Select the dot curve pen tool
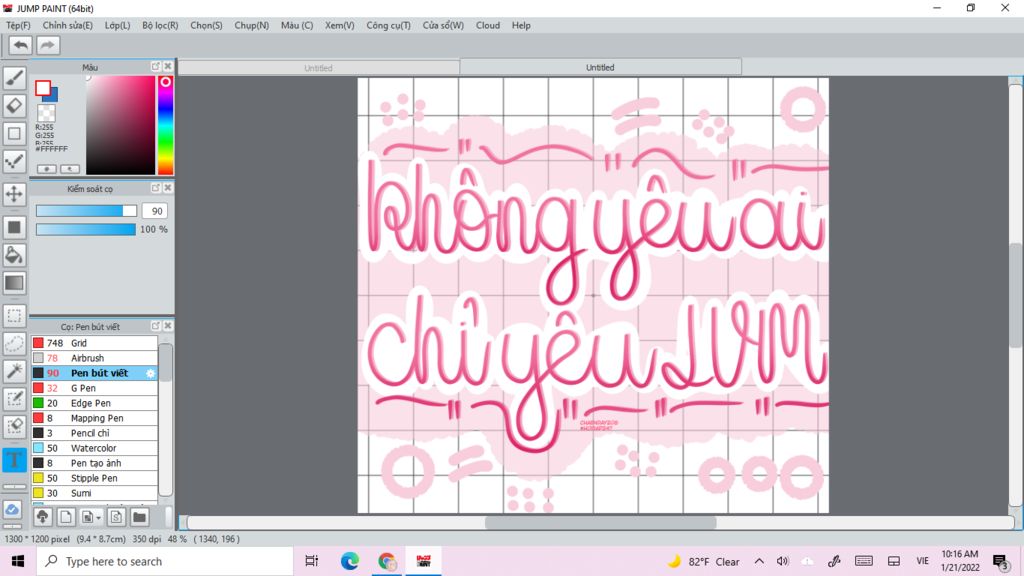This screenshot has width=1024, height=576. coord(14,161)
